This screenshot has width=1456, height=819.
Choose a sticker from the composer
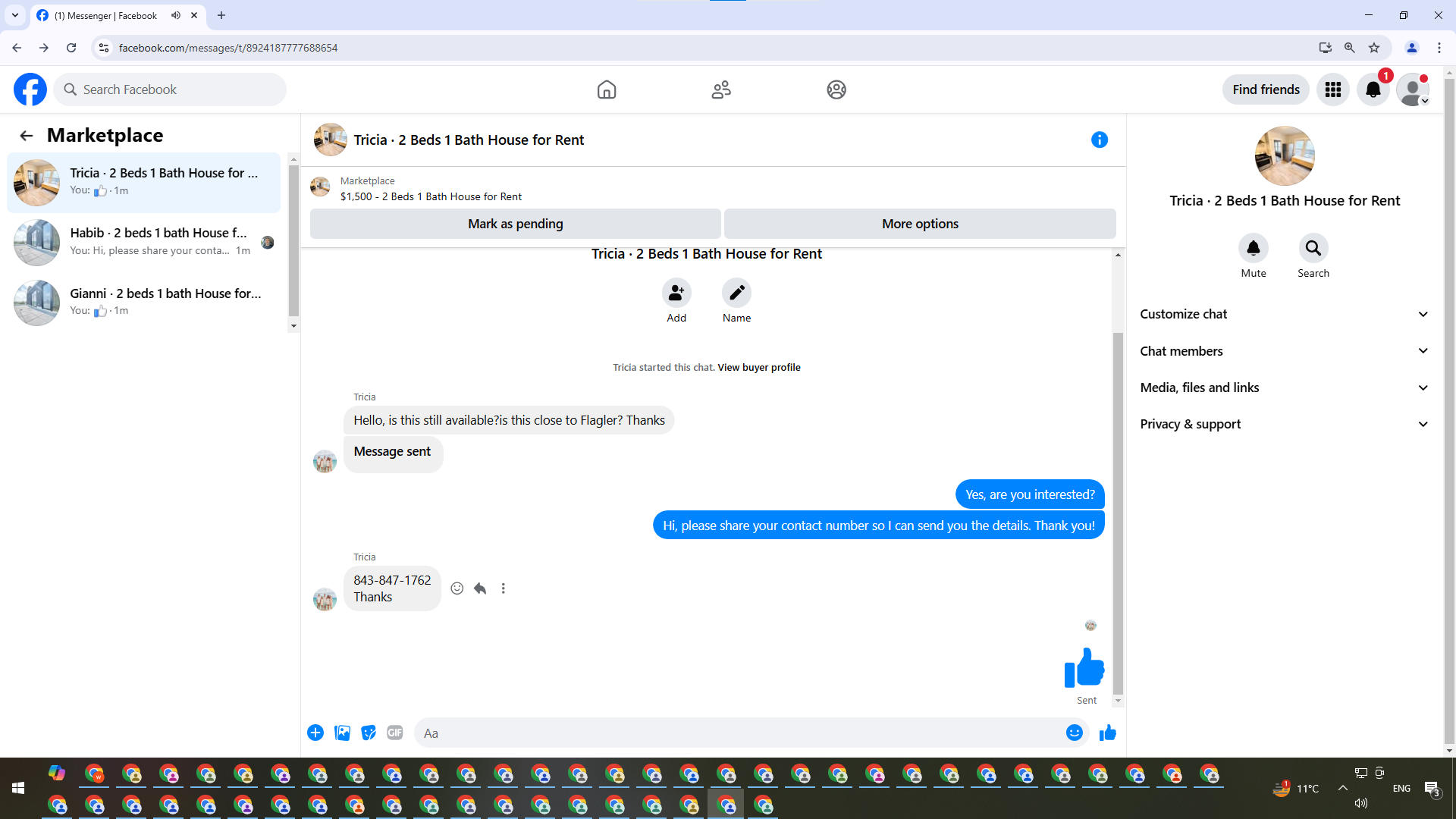[x=369, y=733]
